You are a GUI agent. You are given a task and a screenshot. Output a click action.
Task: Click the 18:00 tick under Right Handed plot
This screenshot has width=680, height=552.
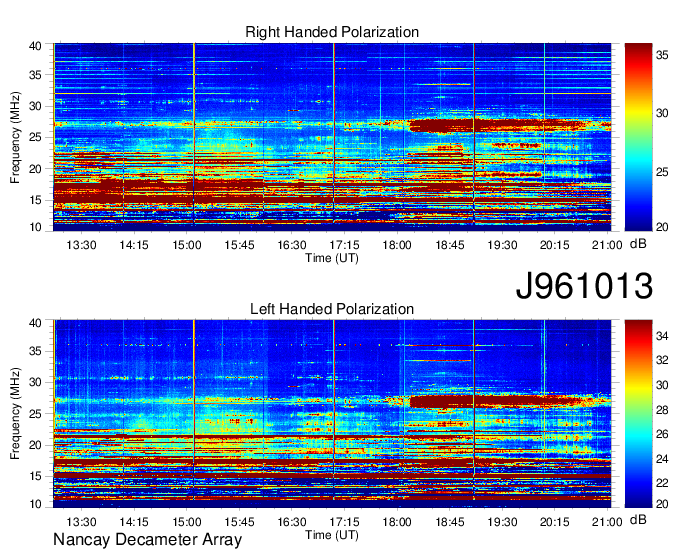click(397, 245)
